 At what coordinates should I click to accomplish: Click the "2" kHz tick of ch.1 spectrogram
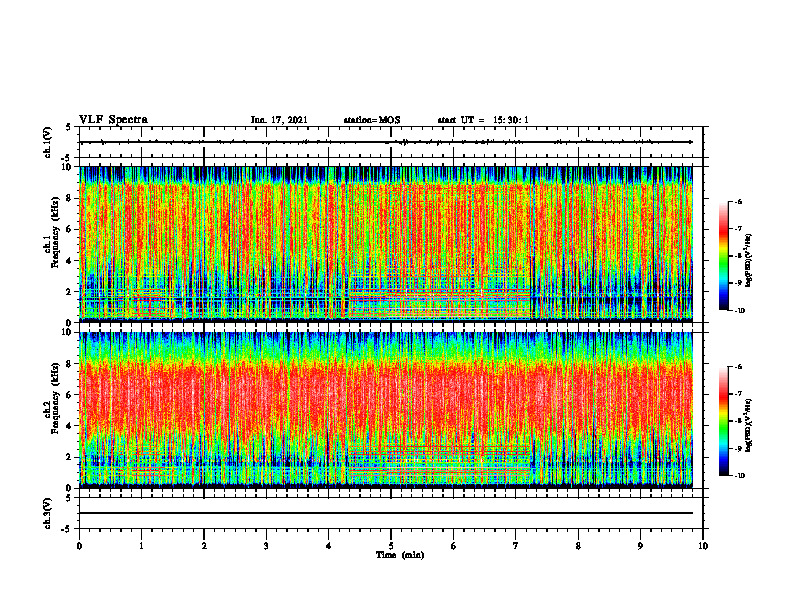click(70, 292)
